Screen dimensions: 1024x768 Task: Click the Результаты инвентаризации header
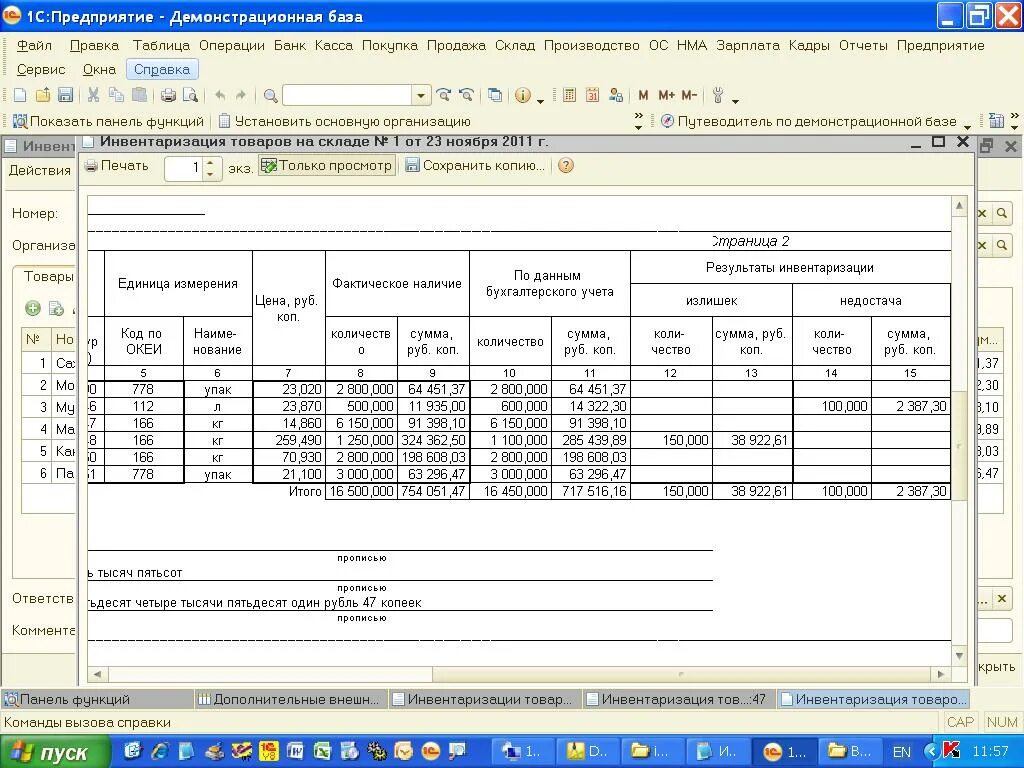pyautogui.click(x=790, y=267)
